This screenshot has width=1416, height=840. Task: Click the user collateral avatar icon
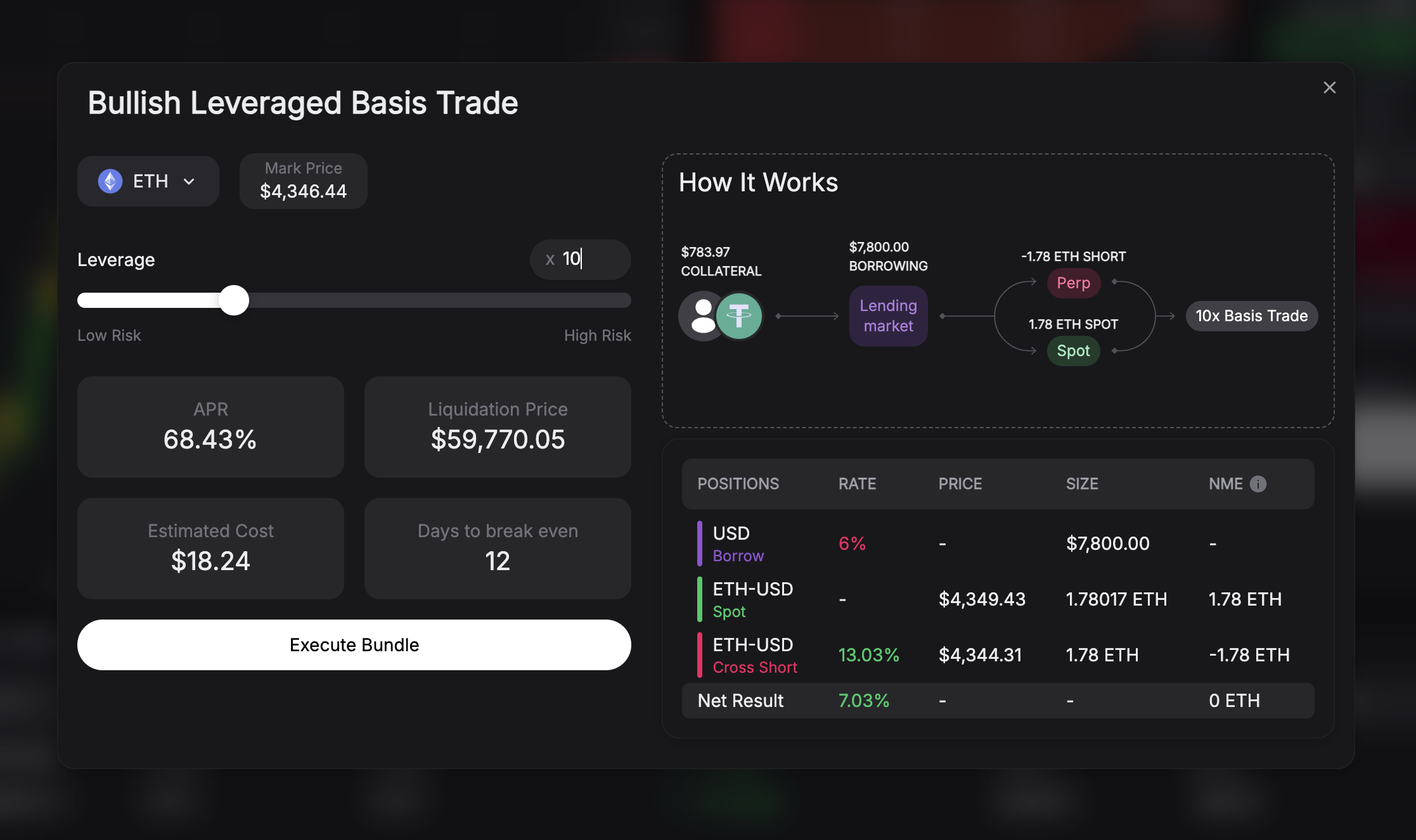[x=700, y=316]
